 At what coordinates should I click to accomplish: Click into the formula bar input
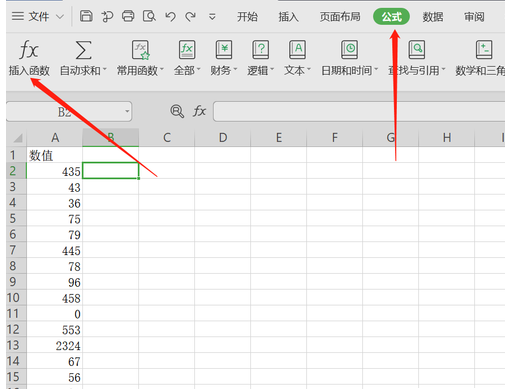coord(359,112)
